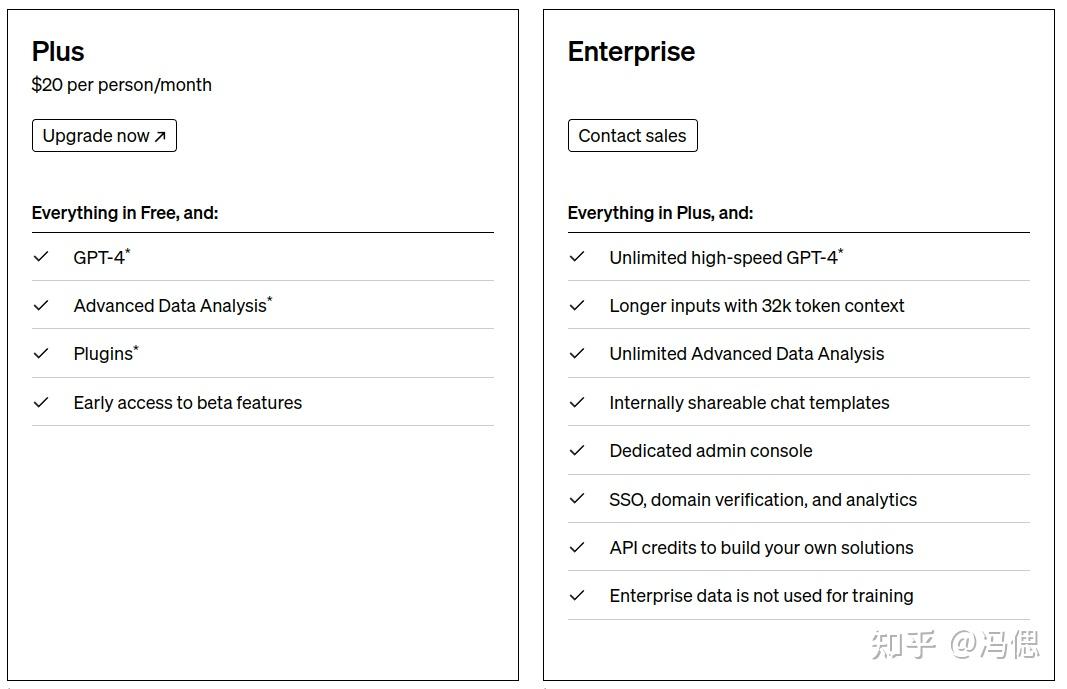The image size is (1067, 689).
Task: Click the Plugins feature text
Action: pos(103,354)
